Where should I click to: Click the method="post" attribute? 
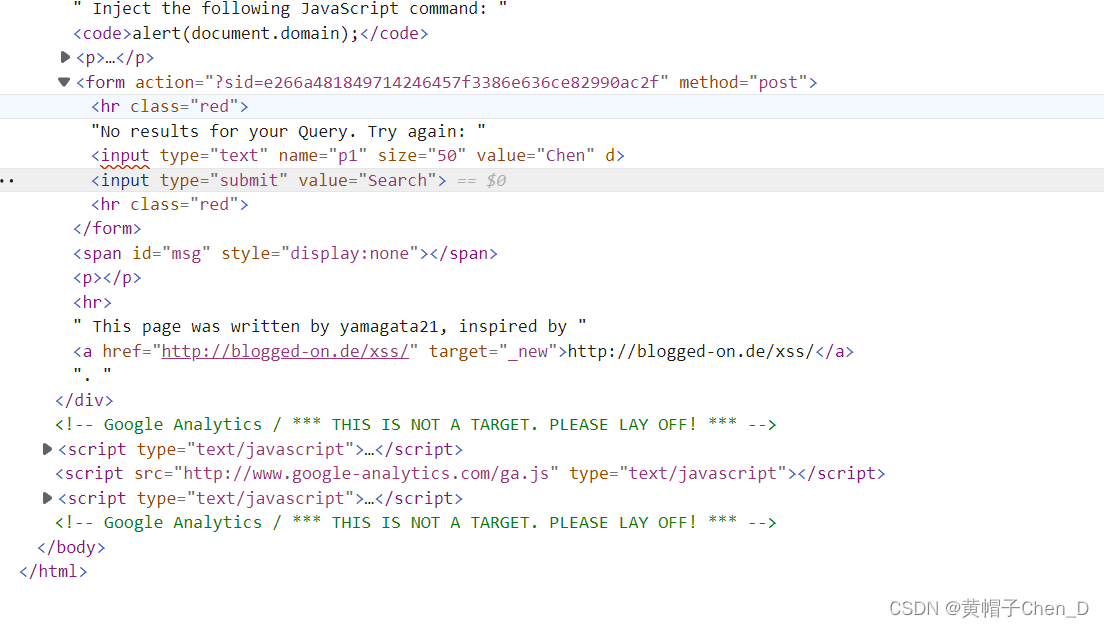744,82
